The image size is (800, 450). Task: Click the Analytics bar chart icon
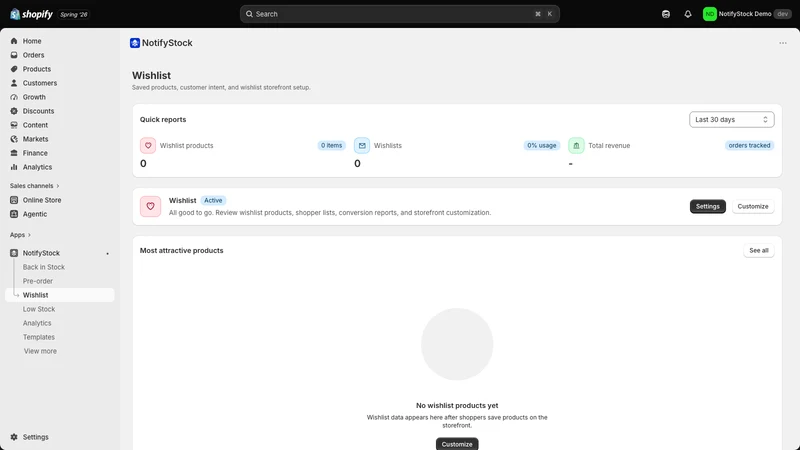pos(14,167)
